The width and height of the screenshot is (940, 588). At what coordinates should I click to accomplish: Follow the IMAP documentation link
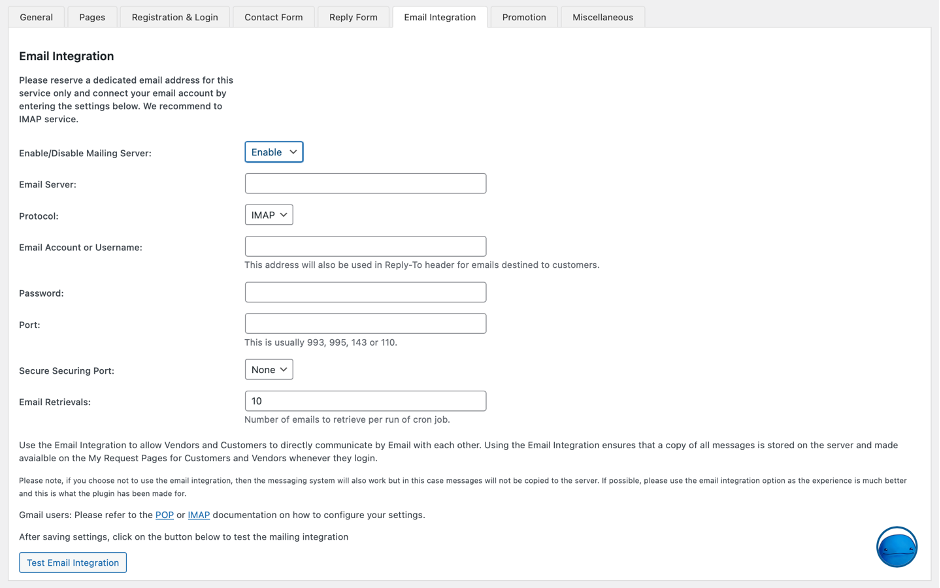pos(198,515)
